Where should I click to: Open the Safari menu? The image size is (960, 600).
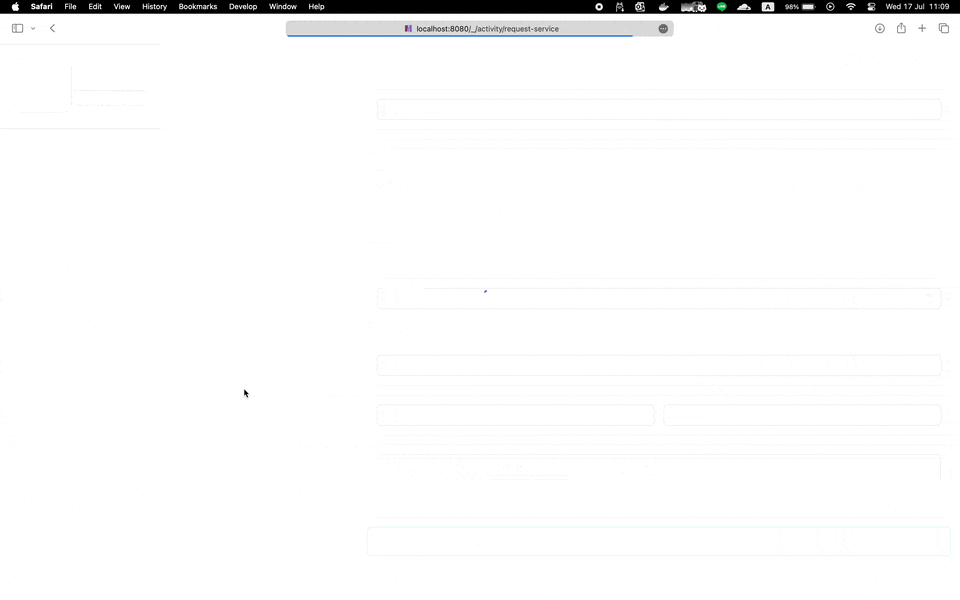coord(41,6)
